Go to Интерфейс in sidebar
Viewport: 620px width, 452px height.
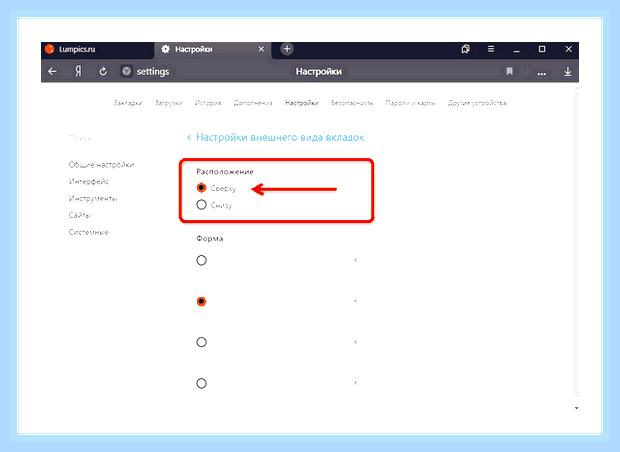(x=89, y=182)
